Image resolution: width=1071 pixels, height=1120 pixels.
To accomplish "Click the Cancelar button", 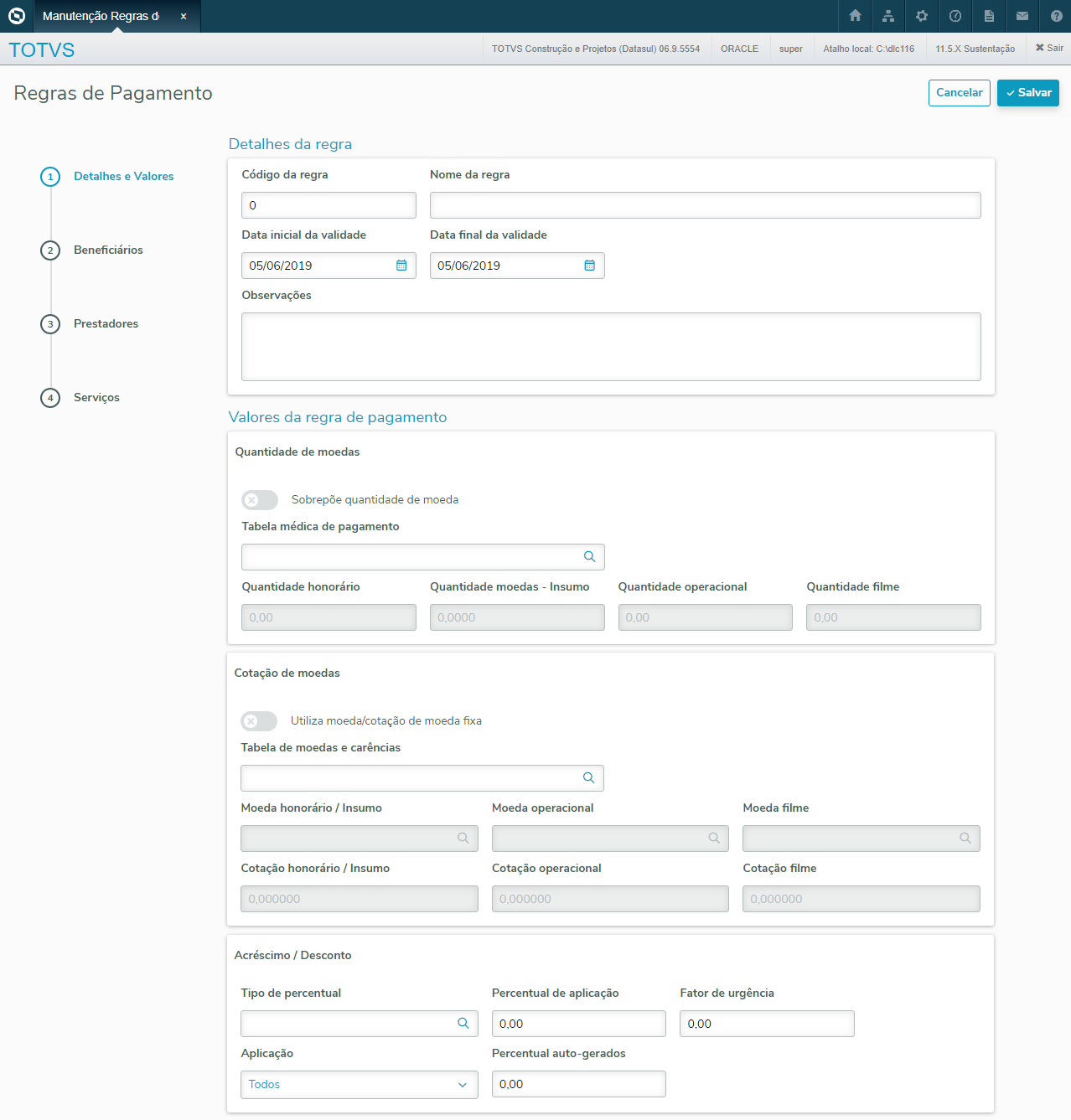I will tap(960, 93).
